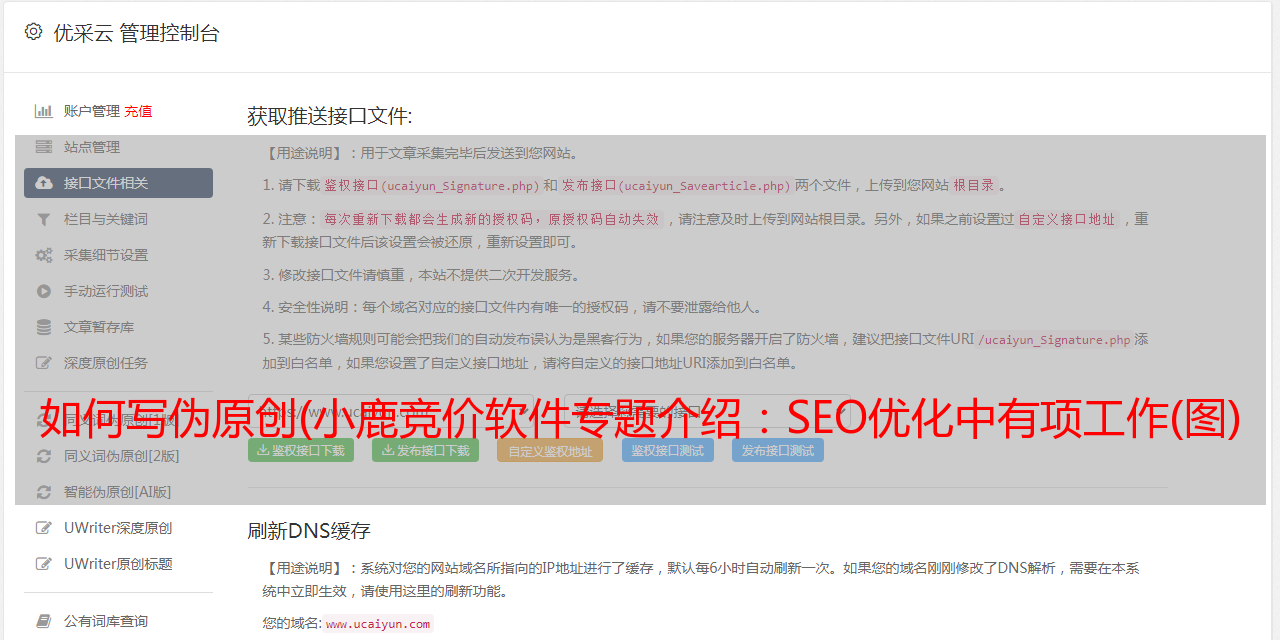Click the book icon for 公有词库查询
Viewport: 1280px width, 640px height.
pyautogui.click(x=44, y=621)
